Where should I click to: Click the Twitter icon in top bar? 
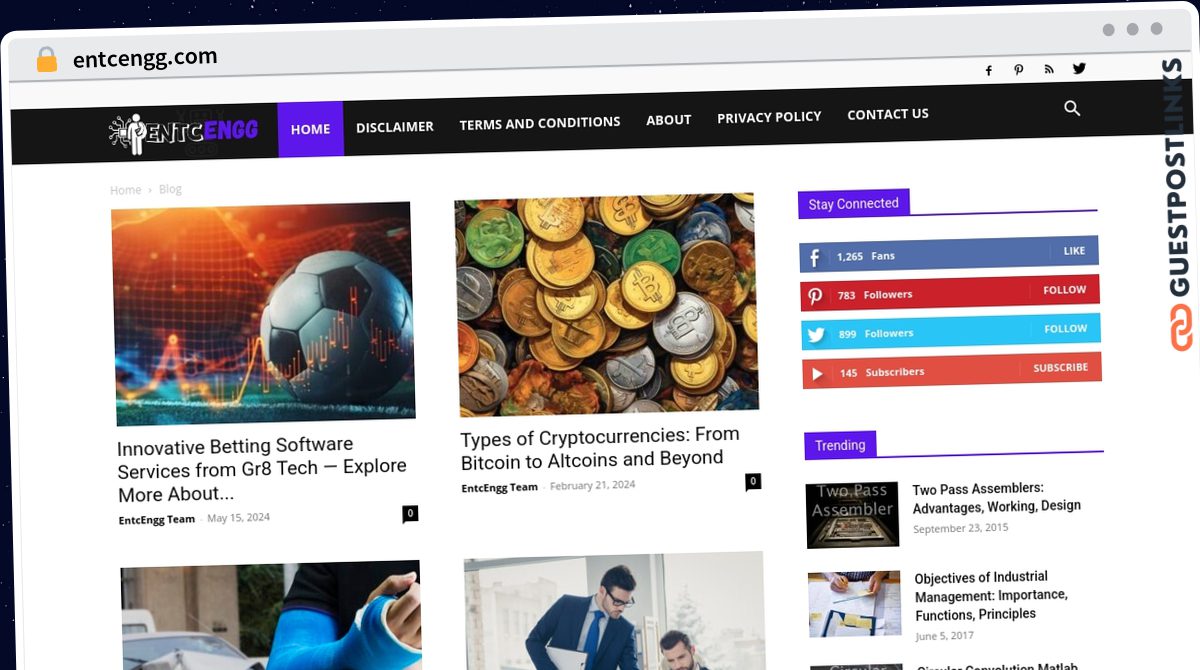pyautogui.click(x=1079, y=68)
